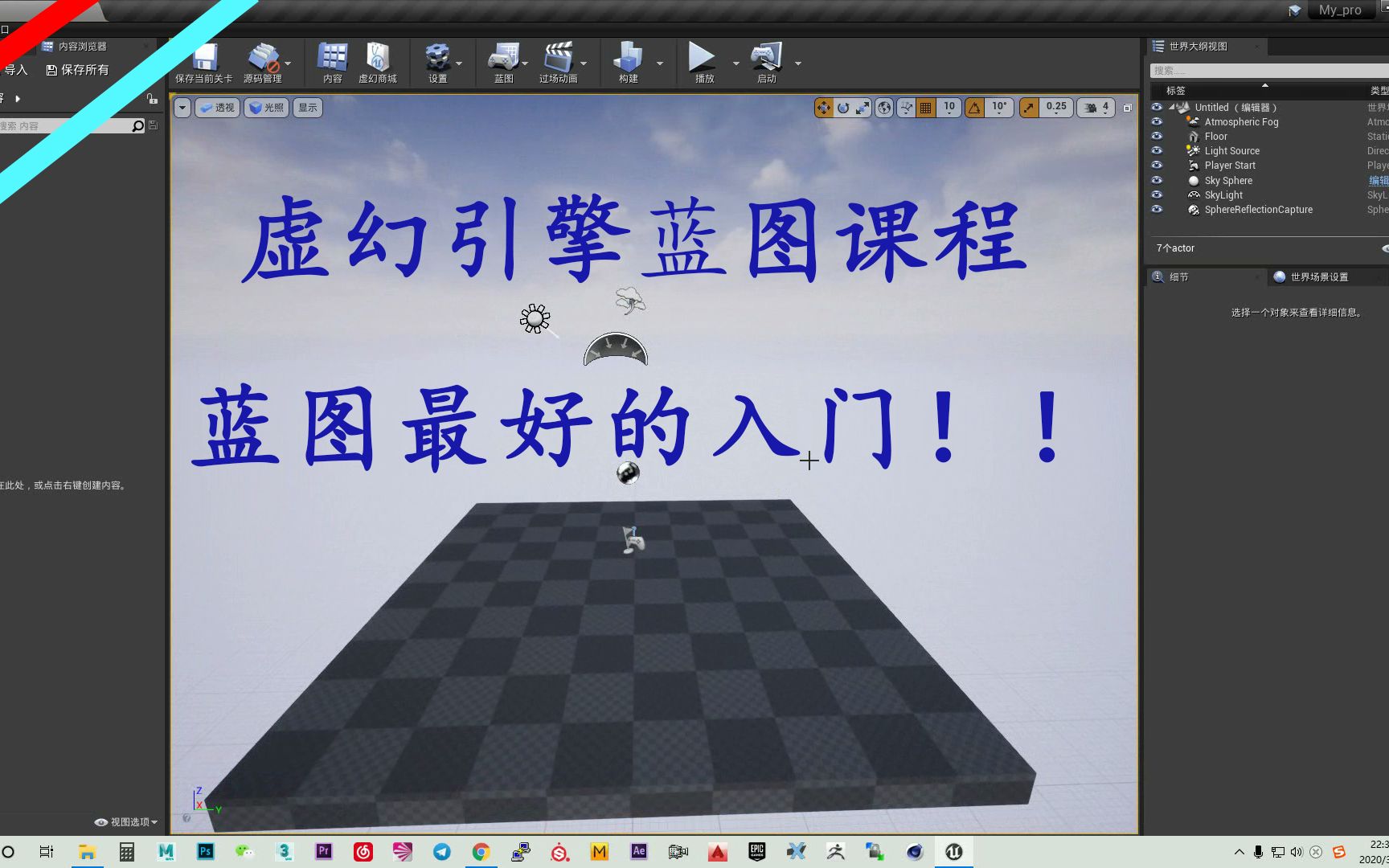
Task: Open Photoshop from the taskbar
Action: [x=206, y=851]
